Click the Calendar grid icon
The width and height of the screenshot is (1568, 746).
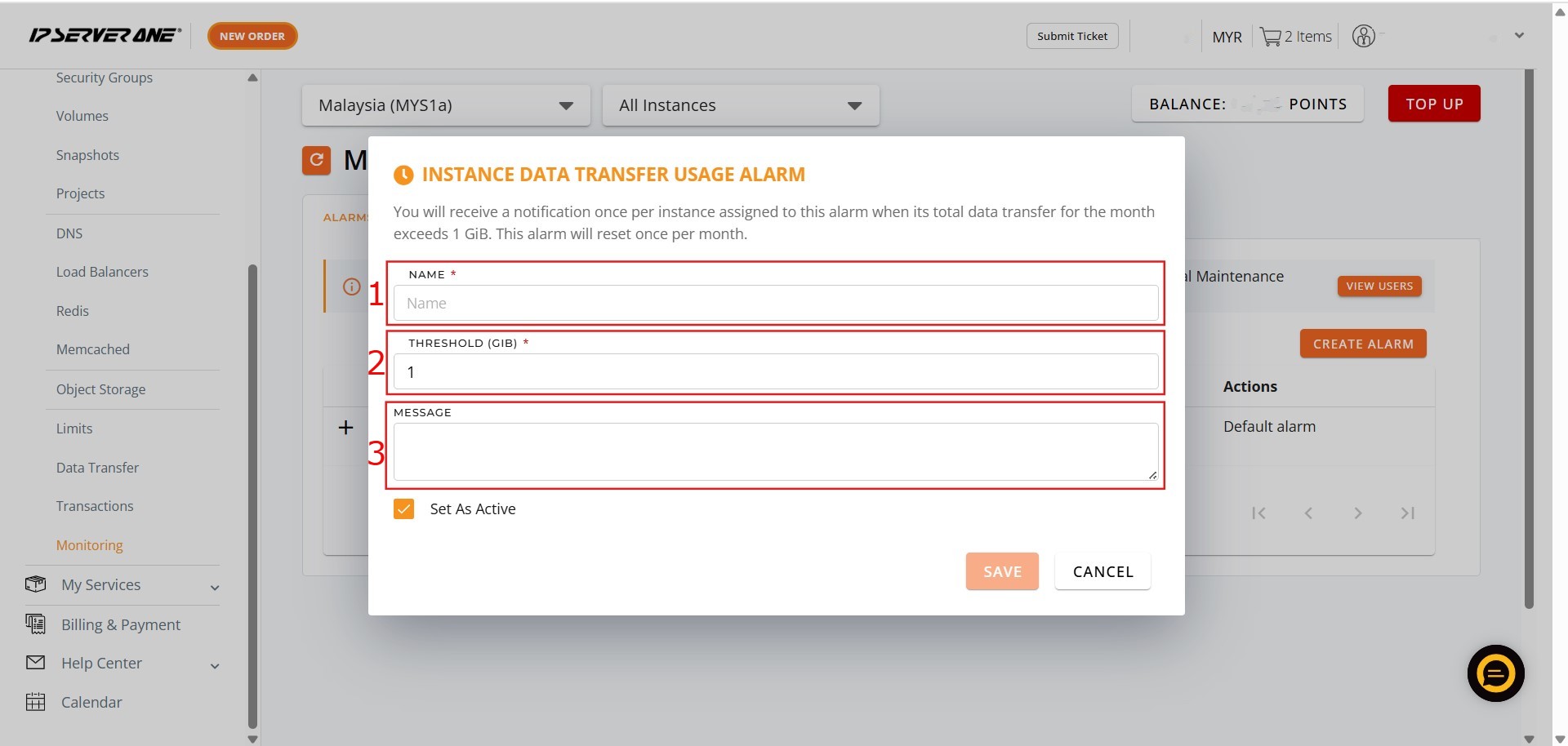[x=35, y=702]
